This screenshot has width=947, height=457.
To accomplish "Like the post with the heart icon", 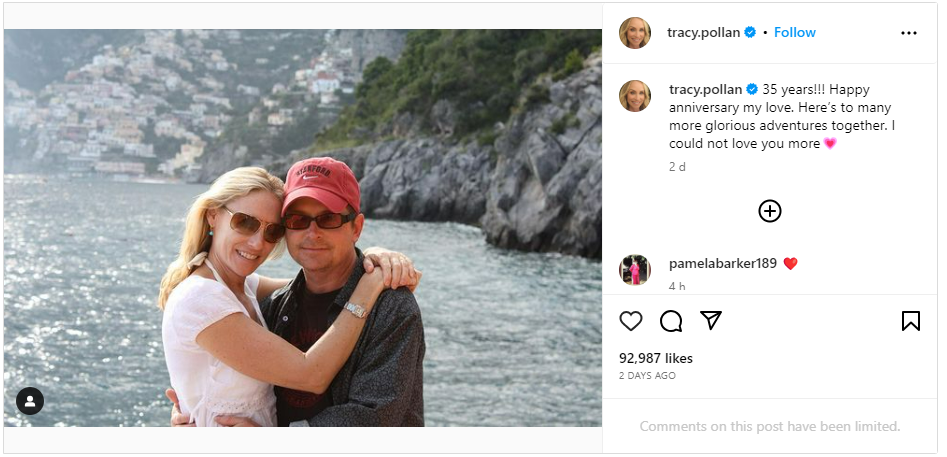I will [631, 321].
